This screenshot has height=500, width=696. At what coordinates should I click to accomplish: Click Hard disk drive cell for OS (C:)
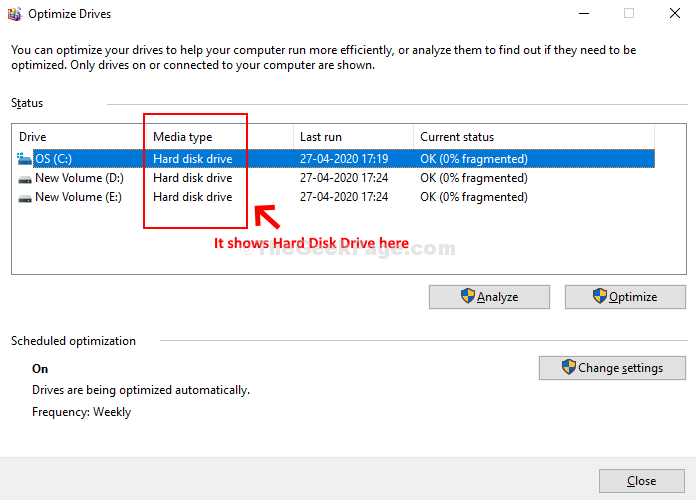coord(193,159)
